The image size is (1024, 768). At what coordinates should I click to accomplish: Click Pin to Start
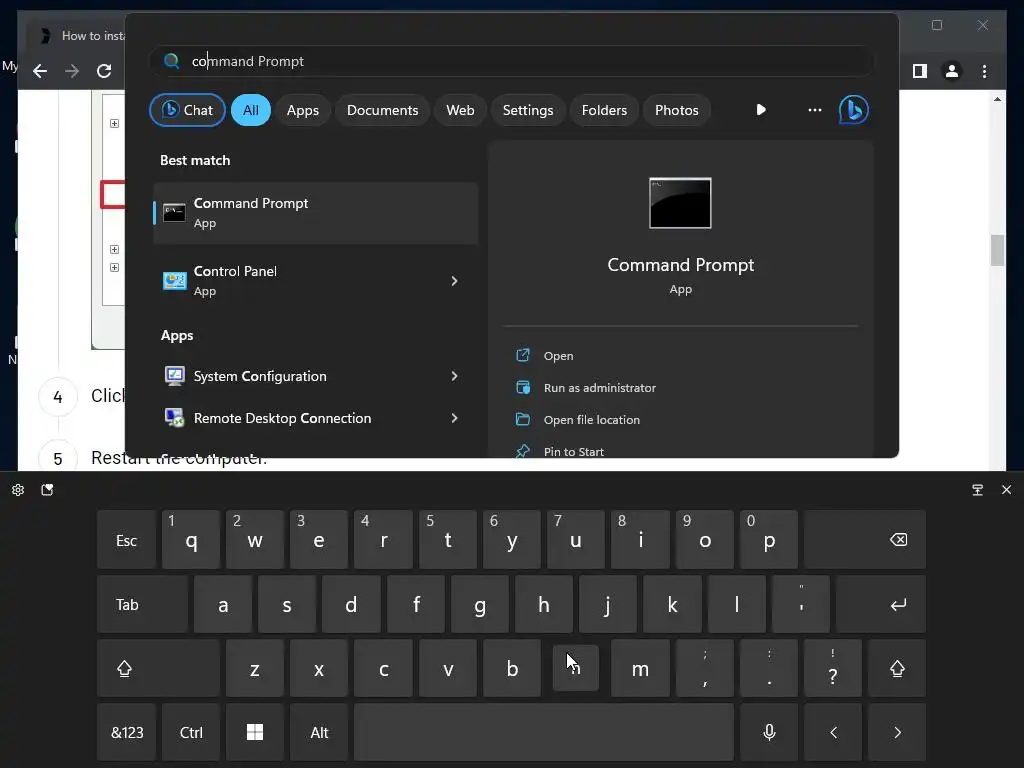click(573, 451)
